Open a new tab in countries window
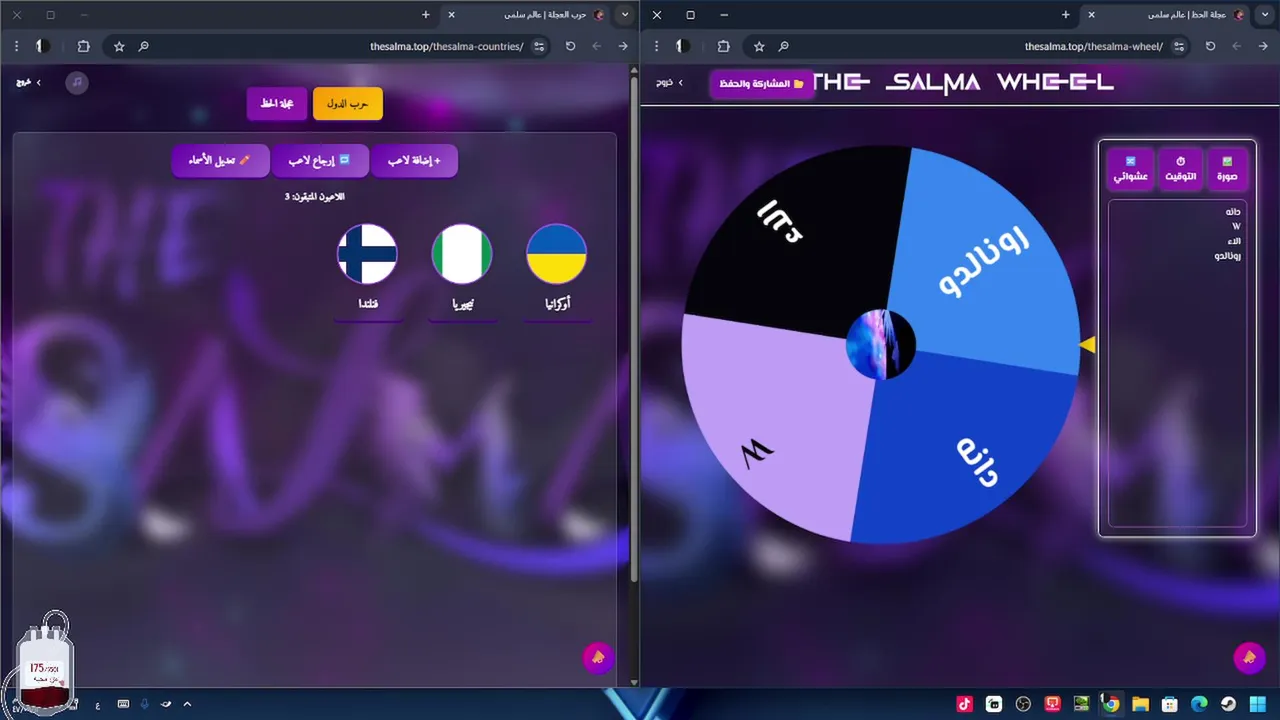The height and width of the screenshot is (720, 1280). [426, 15]
